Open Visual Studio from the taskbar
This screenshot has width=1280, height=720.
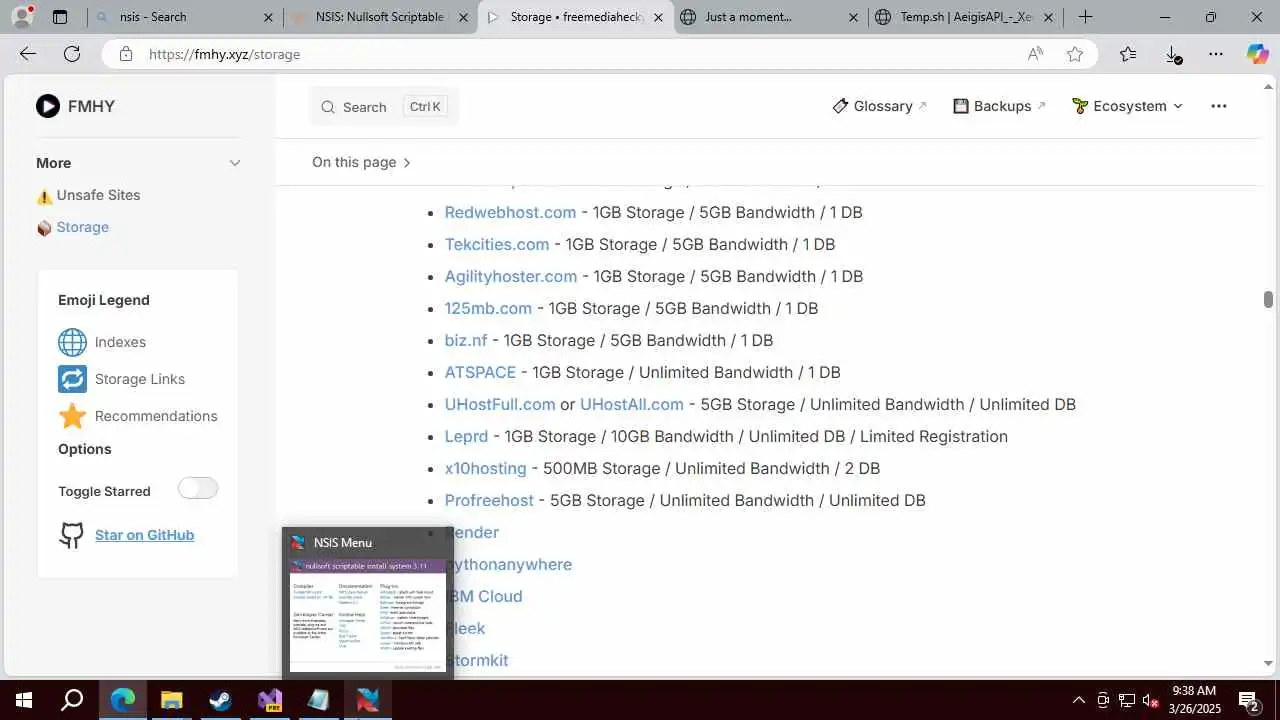(x=270, y=700)
